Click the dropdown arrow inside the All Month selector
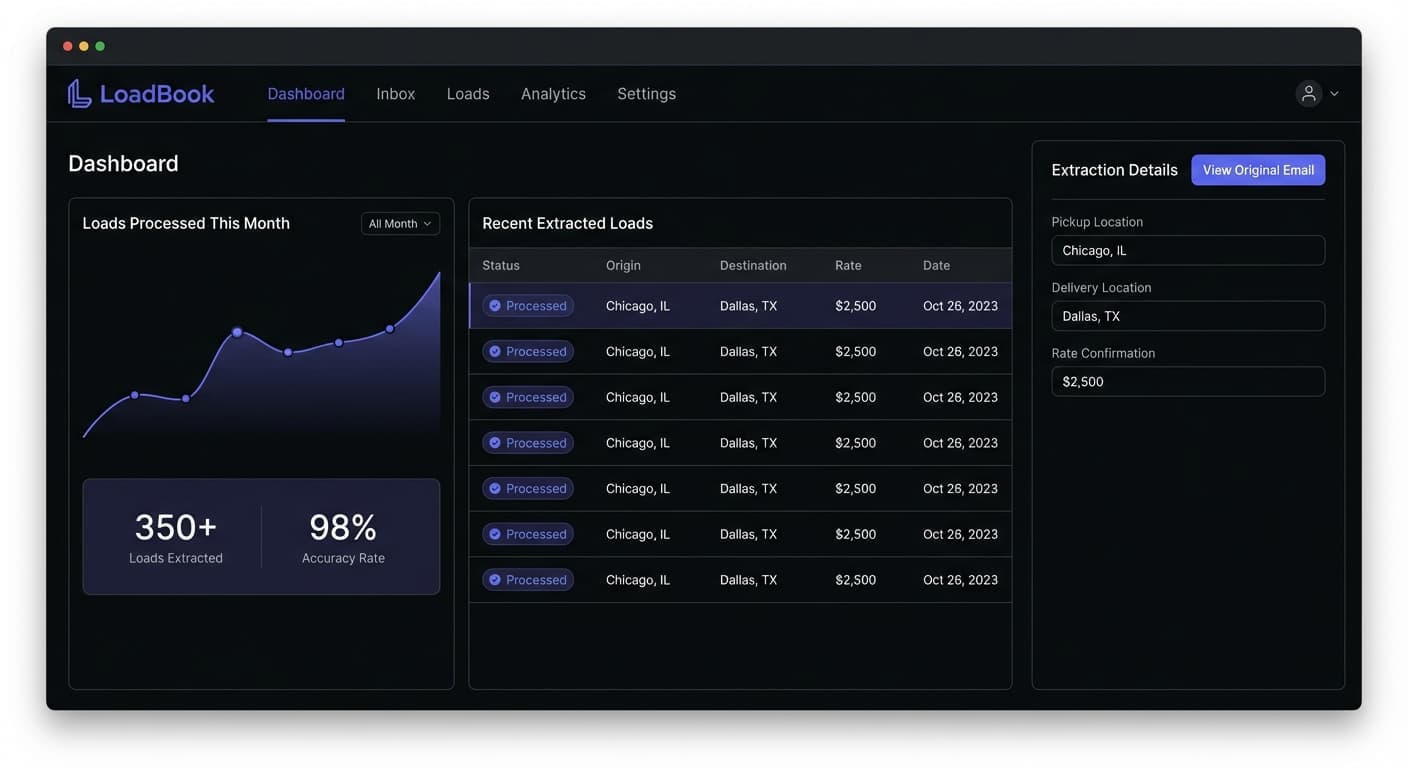Viewport: 1408px width, 768px height. [429, 223]
